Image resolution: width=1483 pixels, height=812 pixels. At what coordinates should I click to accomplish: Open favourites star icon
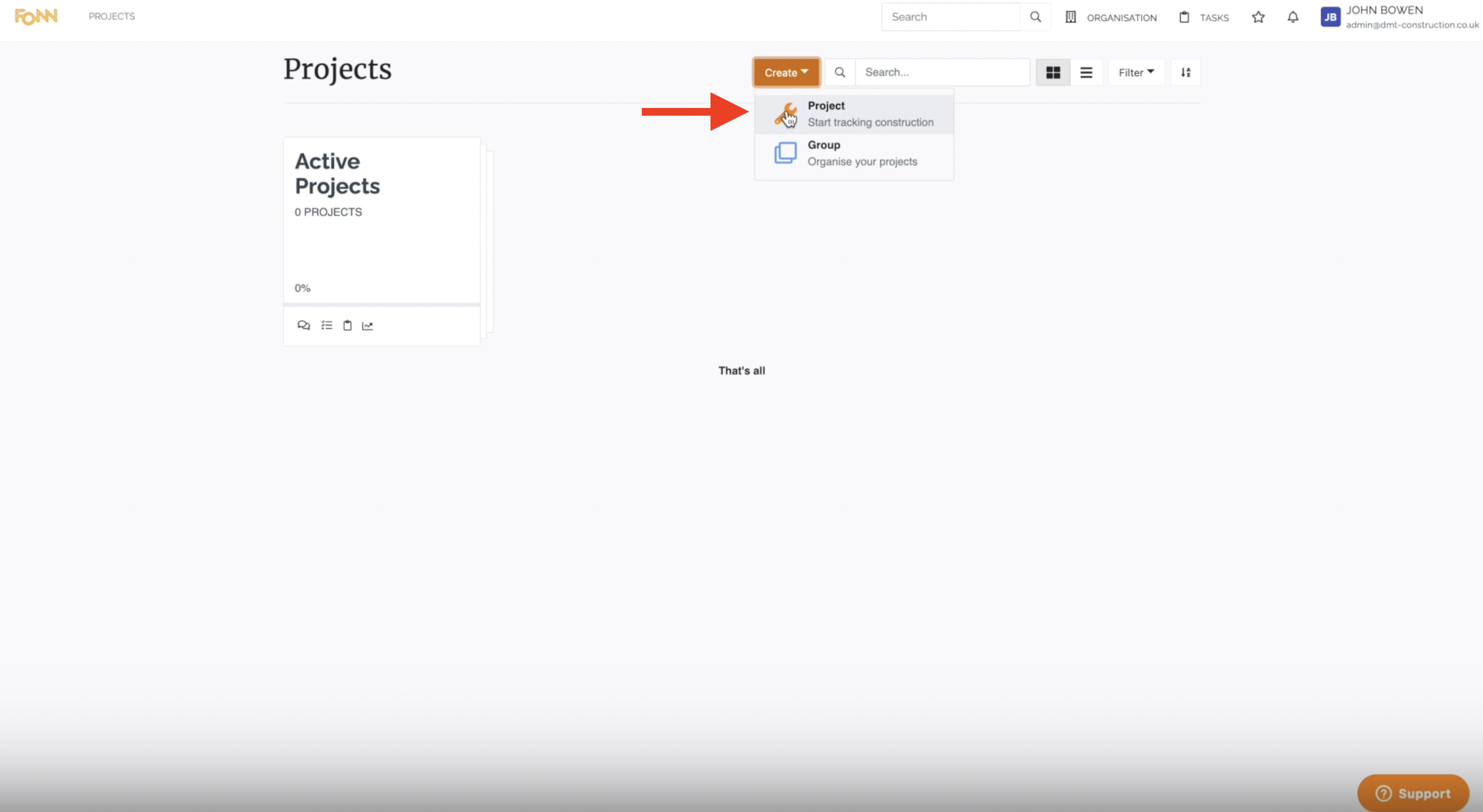(1258, 17)
